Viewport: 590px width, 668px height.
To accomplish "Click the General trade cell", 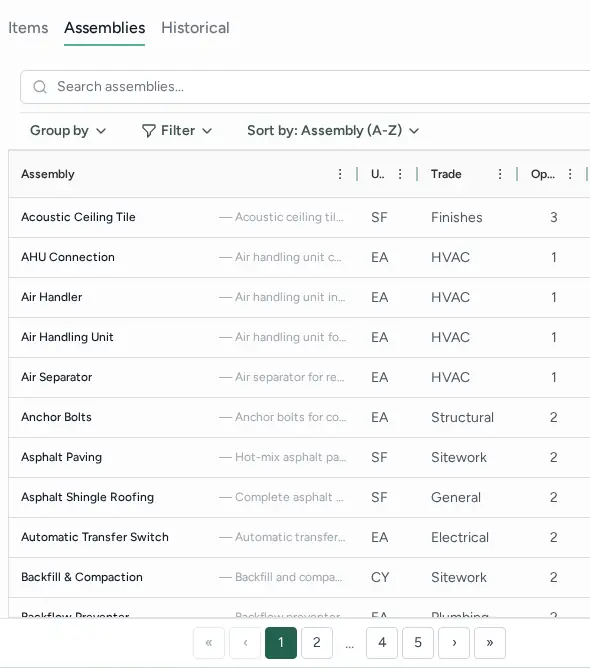I will [456, 497].
